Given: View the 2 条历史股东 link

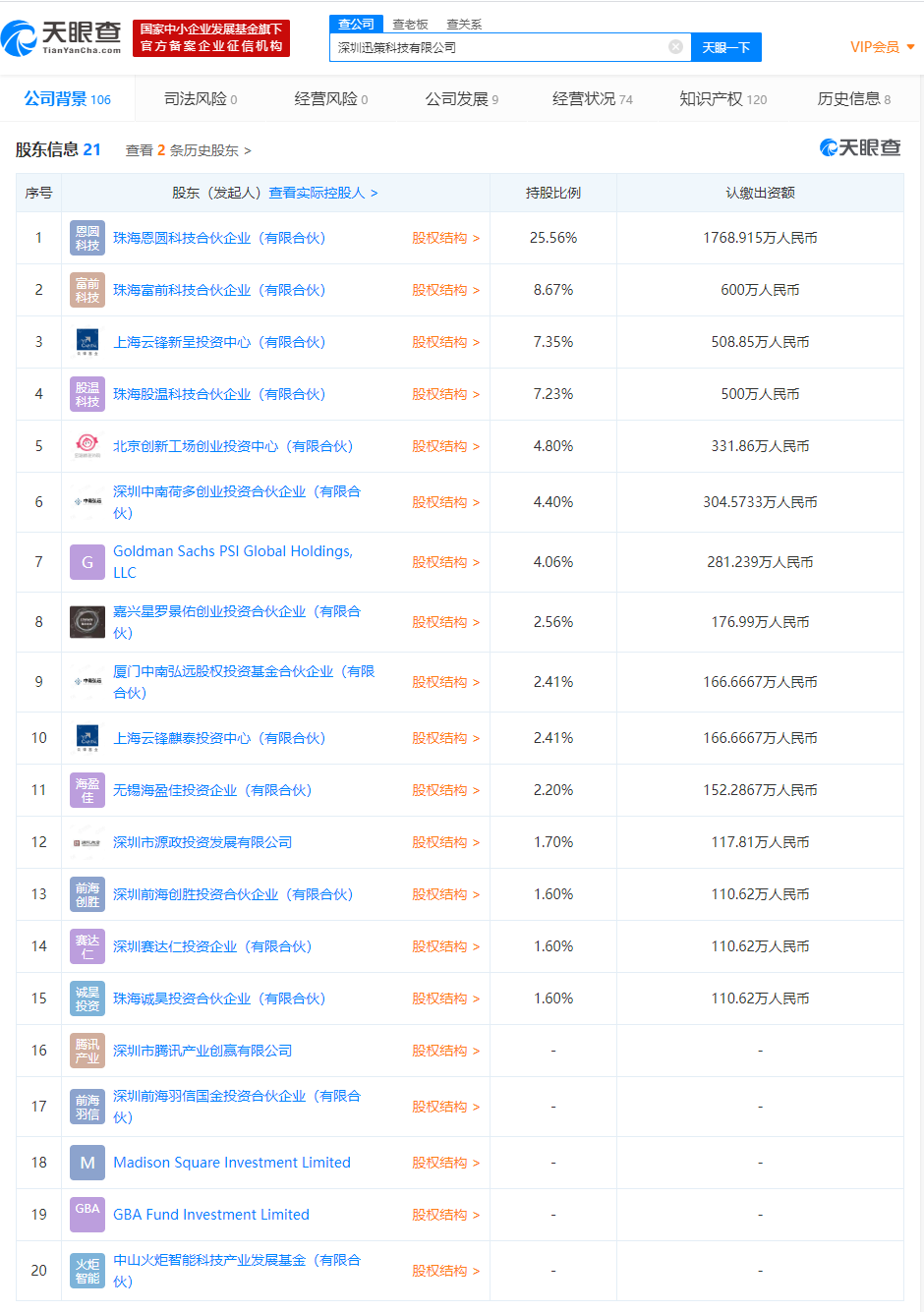Looking at the screenshot, I should 188,150.
